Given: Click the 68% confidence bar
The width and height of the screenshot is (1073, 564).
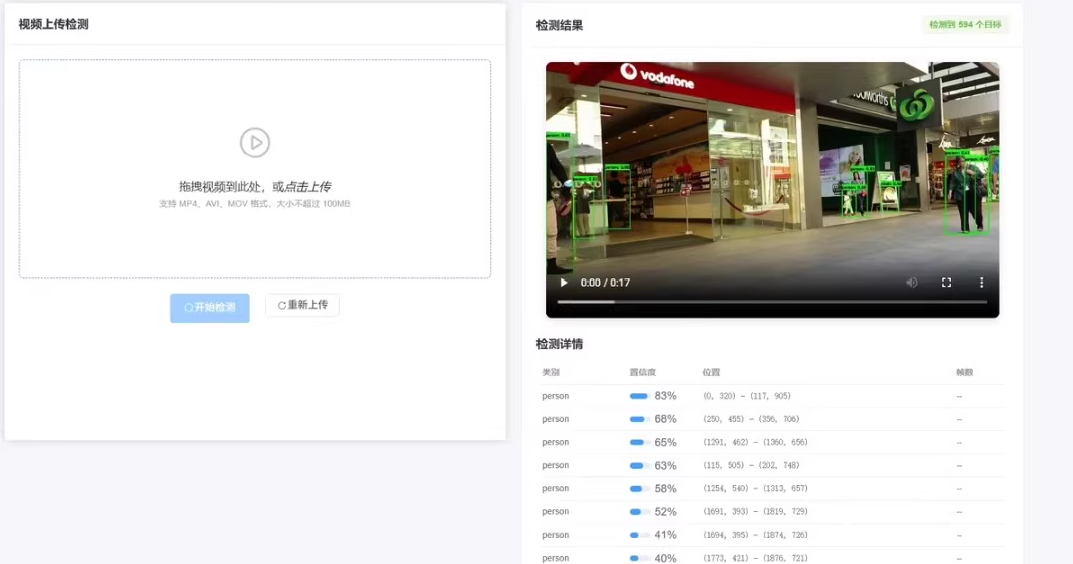Looking at the screenshot, I should [639, 419].
